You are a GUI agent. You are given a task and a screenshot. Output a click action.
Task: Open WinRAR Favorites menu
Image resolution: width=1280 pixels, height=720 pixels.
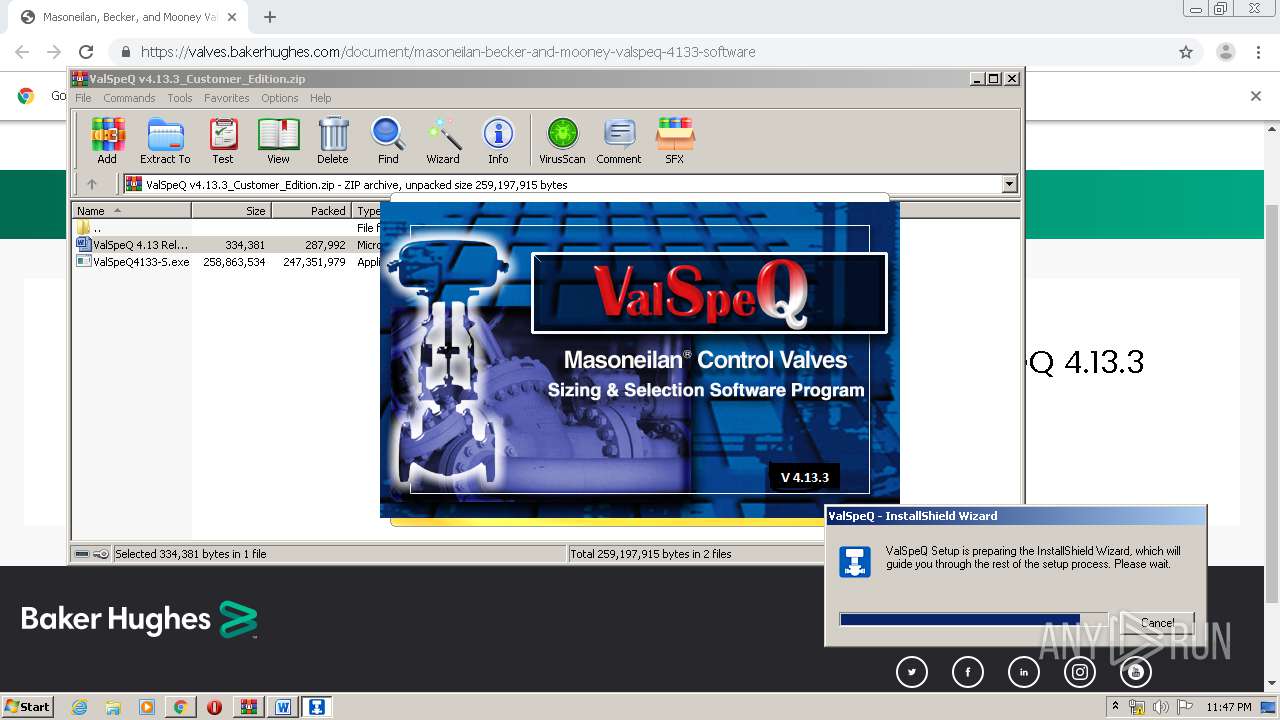tap(227, 98)
